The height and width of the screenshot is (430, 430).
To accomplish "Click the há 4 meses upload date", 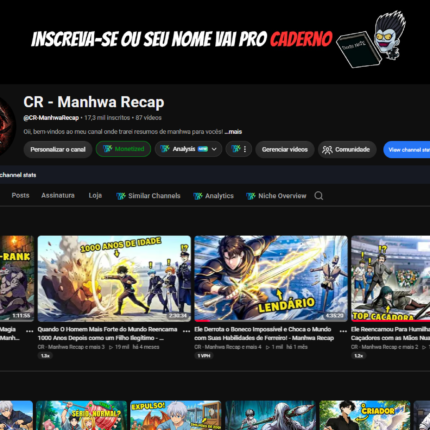I will click(x=146, y=347).
